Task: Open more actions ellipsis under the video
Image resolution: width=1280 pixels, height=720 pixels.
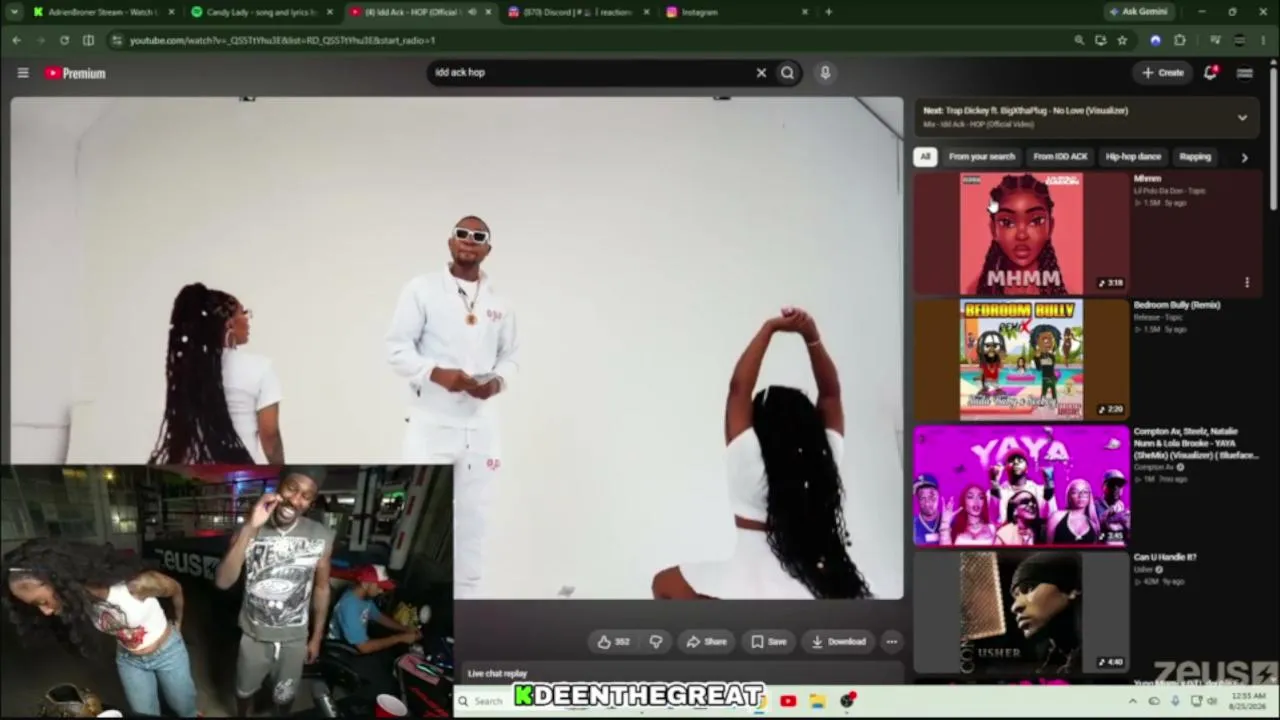Action: (892, 642)
